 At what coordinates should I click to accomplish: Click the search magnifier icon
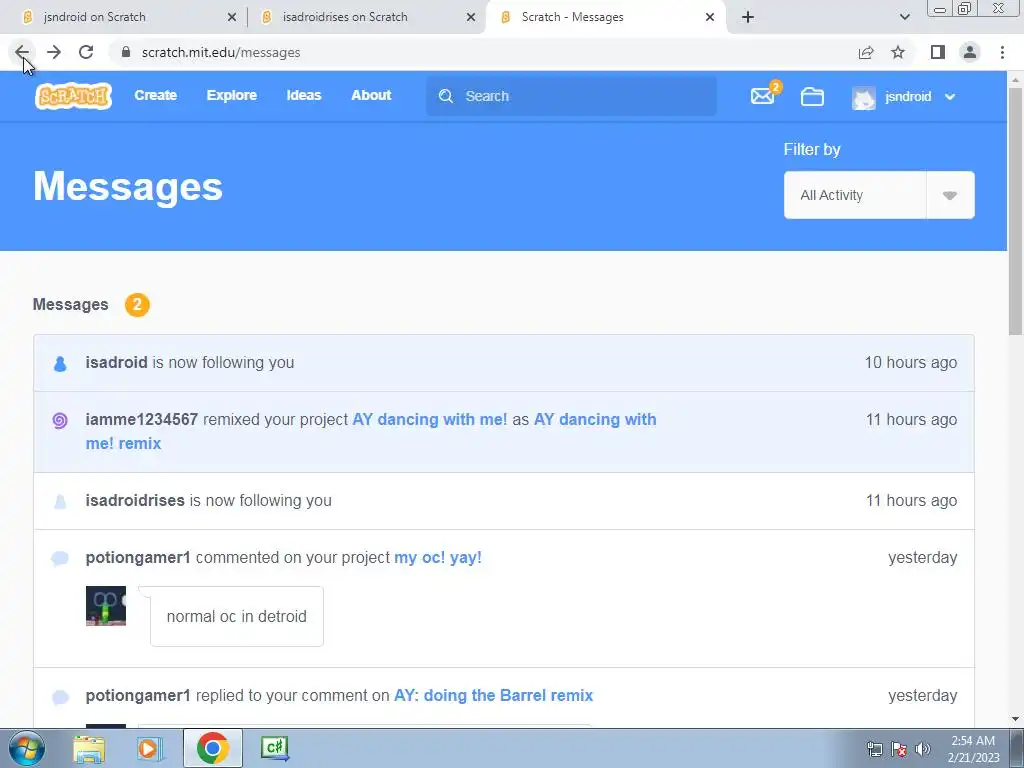coord(446,97)
